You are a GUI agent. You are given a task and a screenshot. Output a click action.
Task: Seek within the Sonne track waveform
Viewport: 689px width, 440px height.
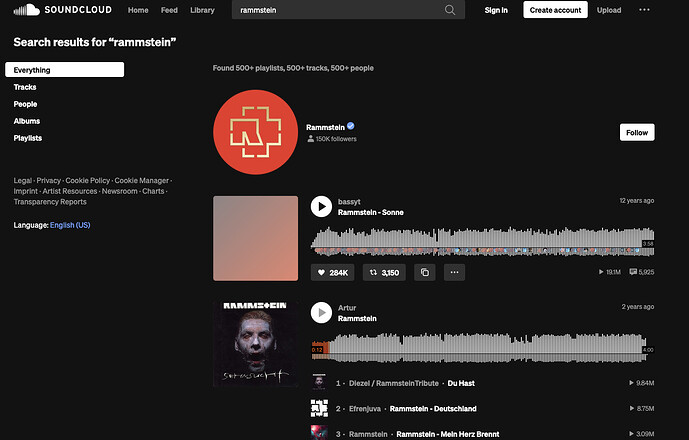[x=482, y=241]
